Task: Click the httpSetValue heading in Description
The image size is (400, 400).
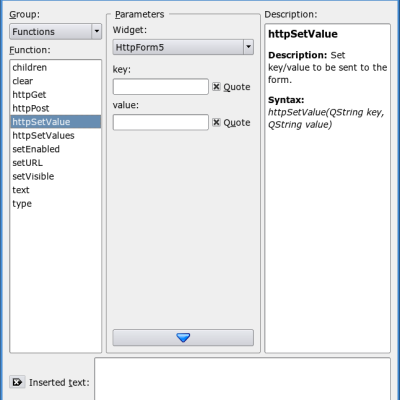Action: pos(303,34)
